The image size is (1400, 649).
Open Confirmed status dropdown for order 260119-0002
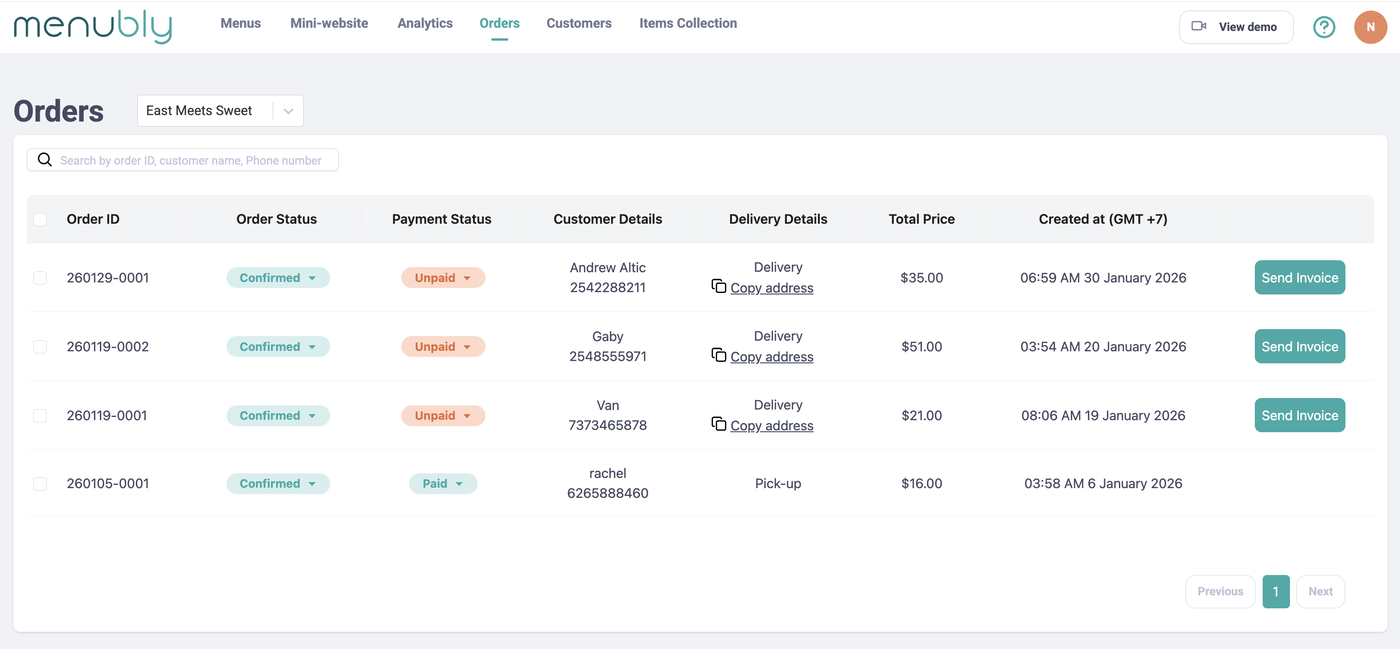point(278,347)
